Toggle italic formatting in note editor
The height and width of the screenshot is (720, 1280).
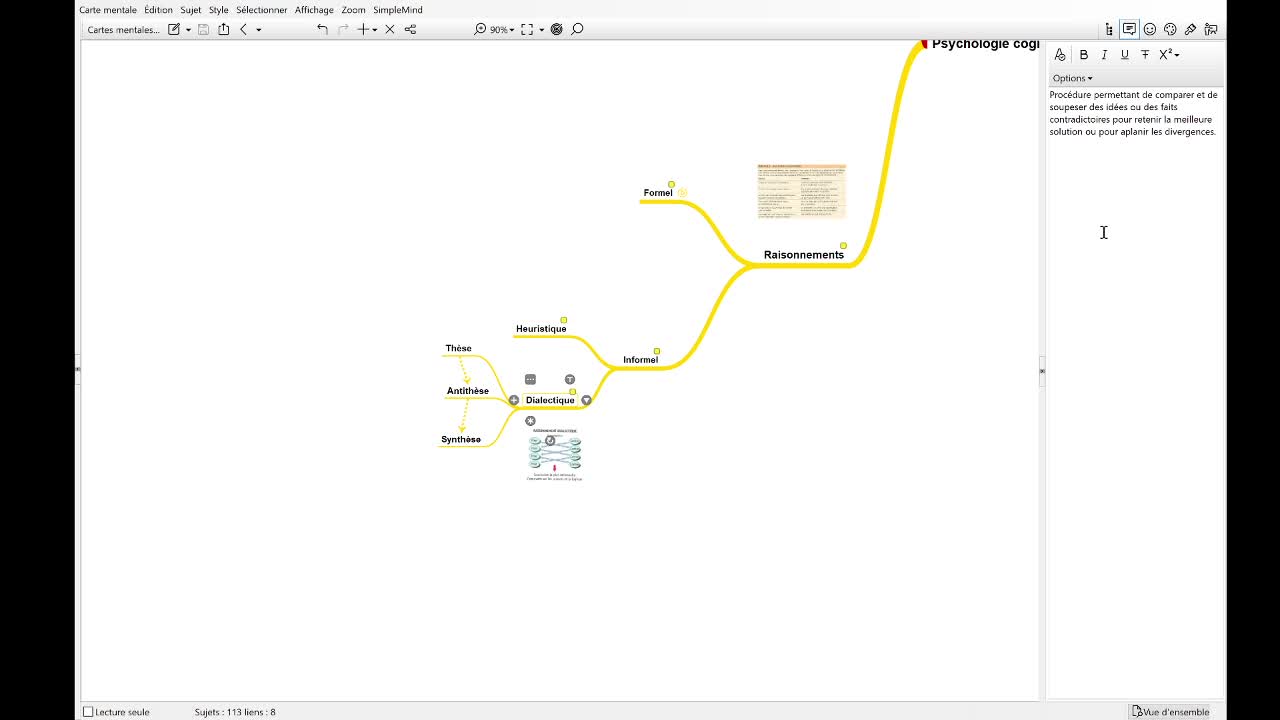point(1104,55)
